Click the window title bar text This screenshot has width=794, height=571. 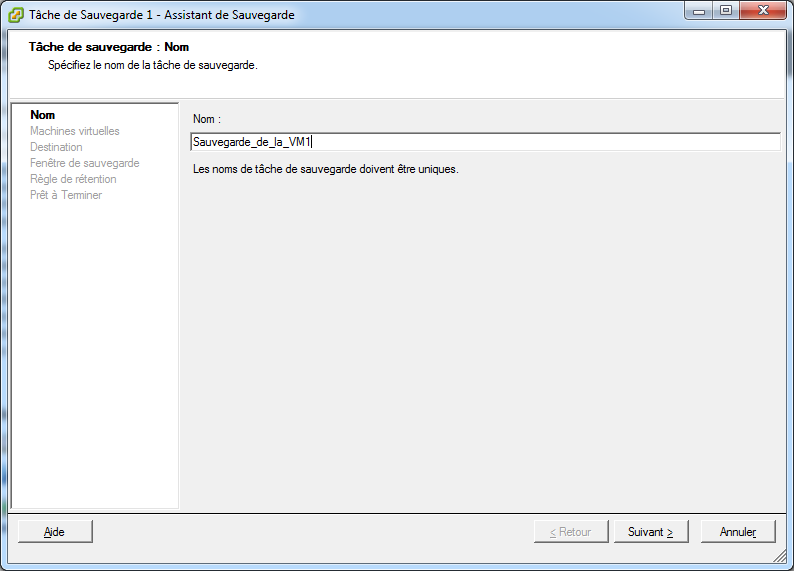pyautogui.click(x=162, y=15)
